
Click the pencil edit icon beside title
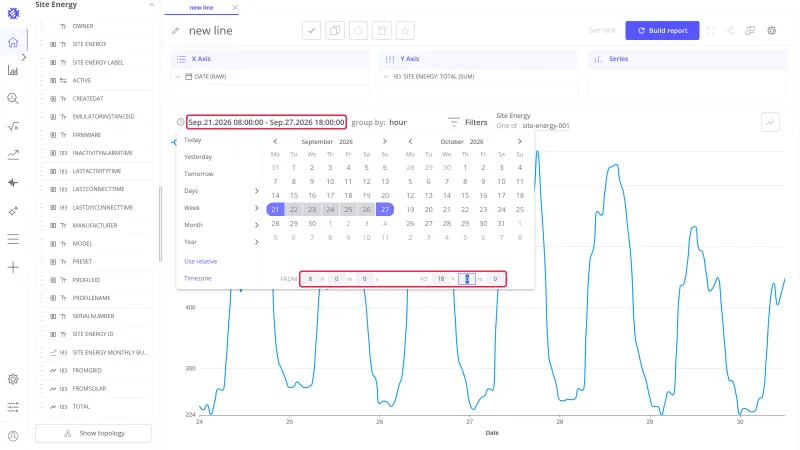click(x=176, y=31)
